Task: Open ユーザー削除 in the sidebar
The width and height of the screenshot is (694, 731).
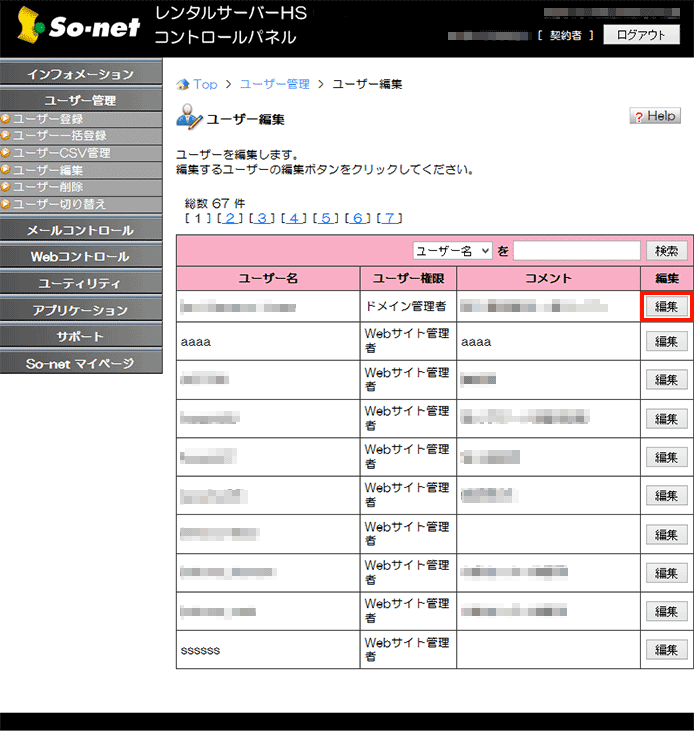Action: [48, 187]
